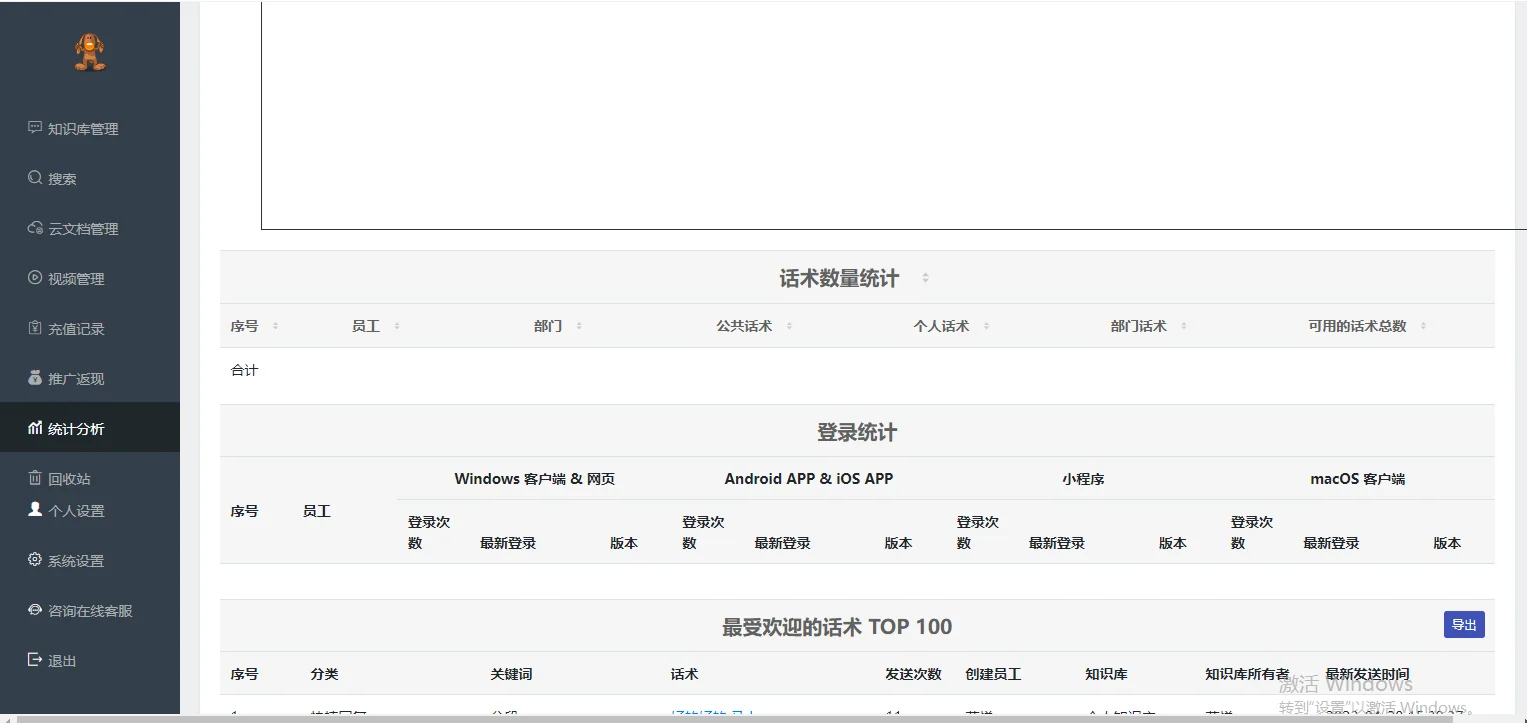Click the 回收站 trash icon
Screen dimensions: 1527x723
coord(35,478)
